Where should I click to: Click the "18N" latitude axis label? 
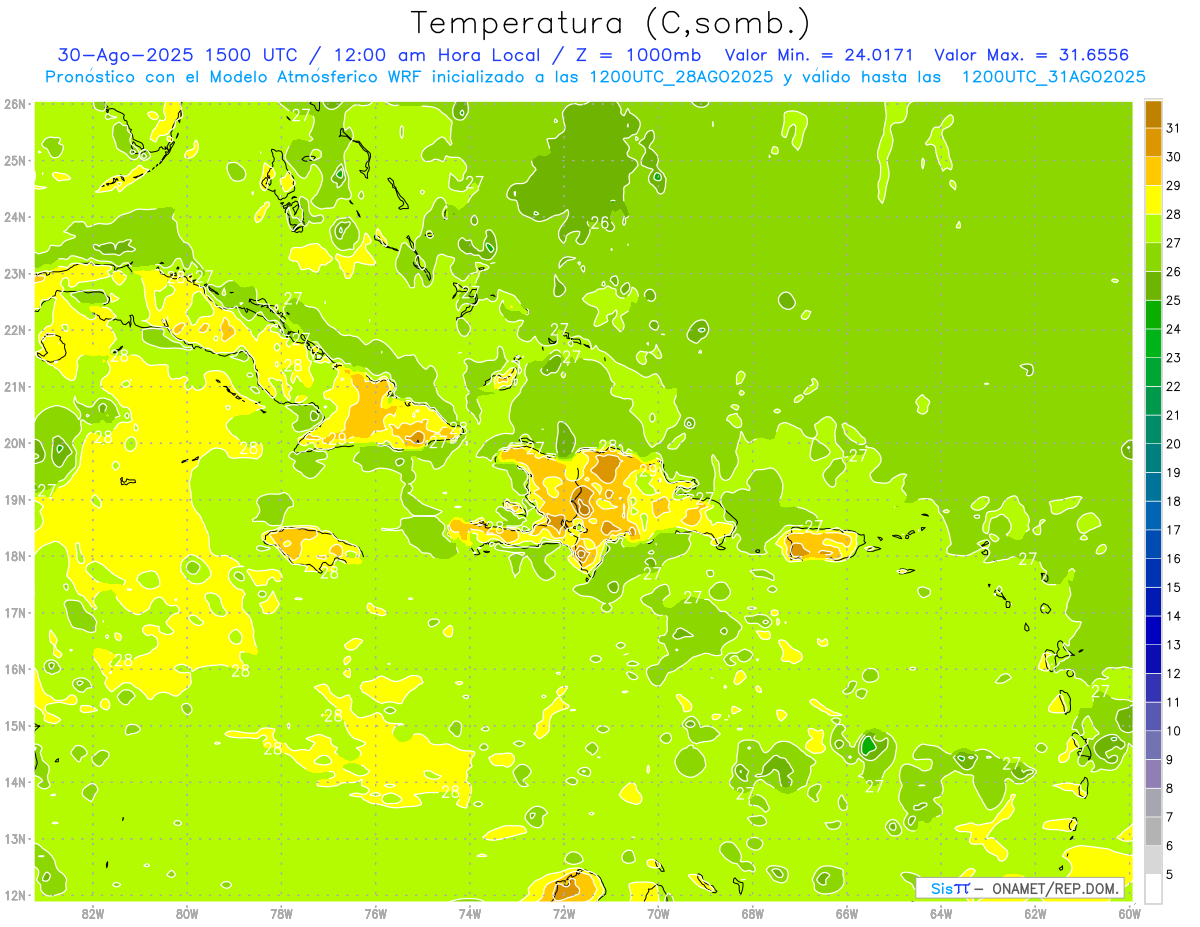[15, 556]
